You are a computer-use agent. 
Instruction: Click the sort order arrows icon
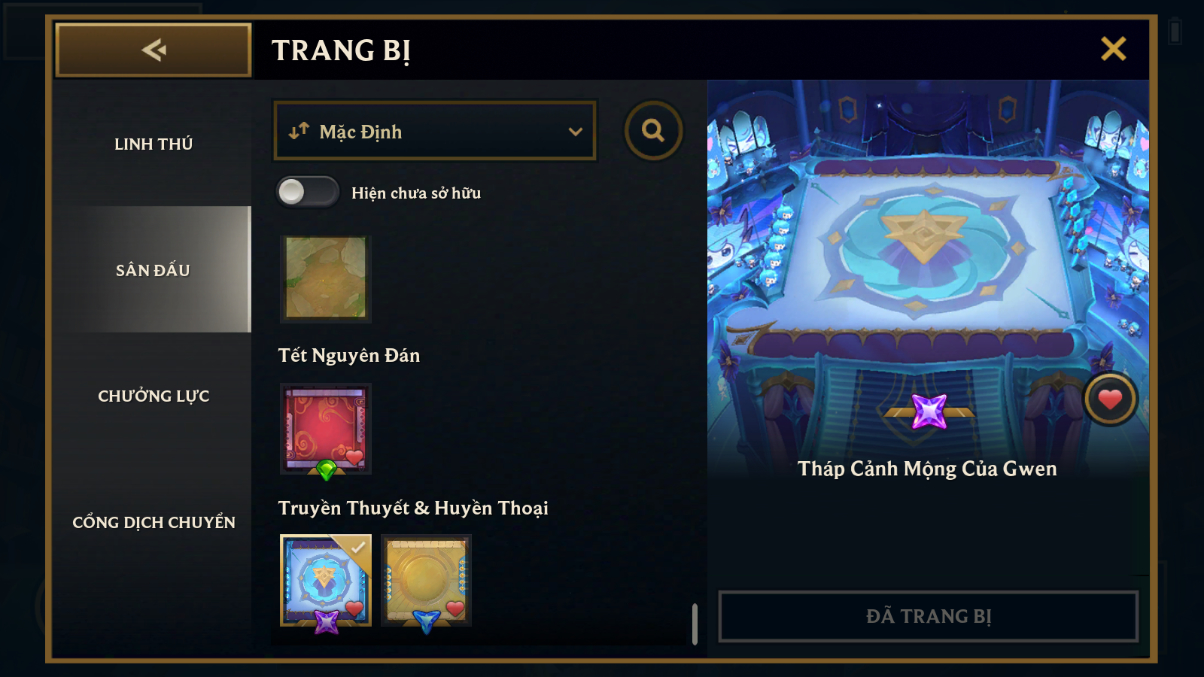tap(298, 131)
